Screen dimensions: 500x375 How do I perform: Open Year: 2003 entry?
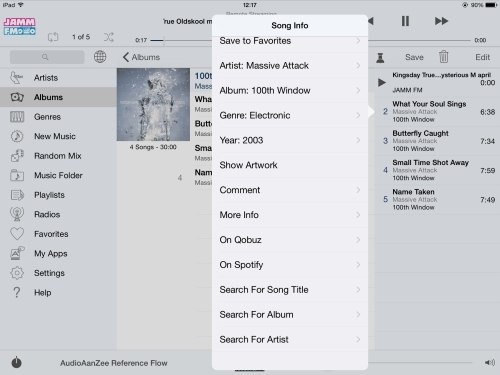(x=290, y=140)
